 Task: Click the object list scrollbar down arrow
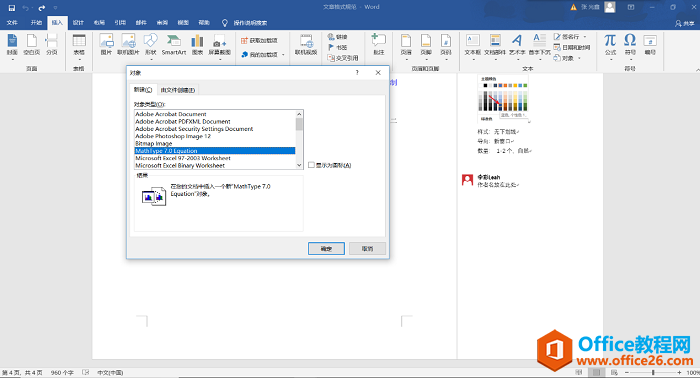(299, 165)
